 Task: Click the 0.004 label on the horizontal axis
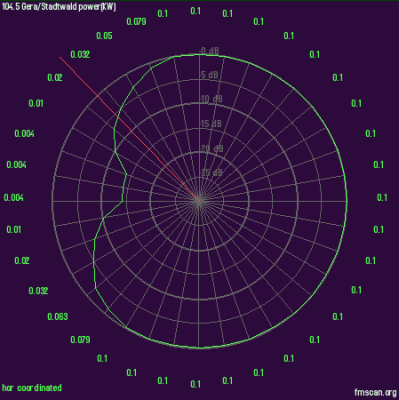(14, 198)
